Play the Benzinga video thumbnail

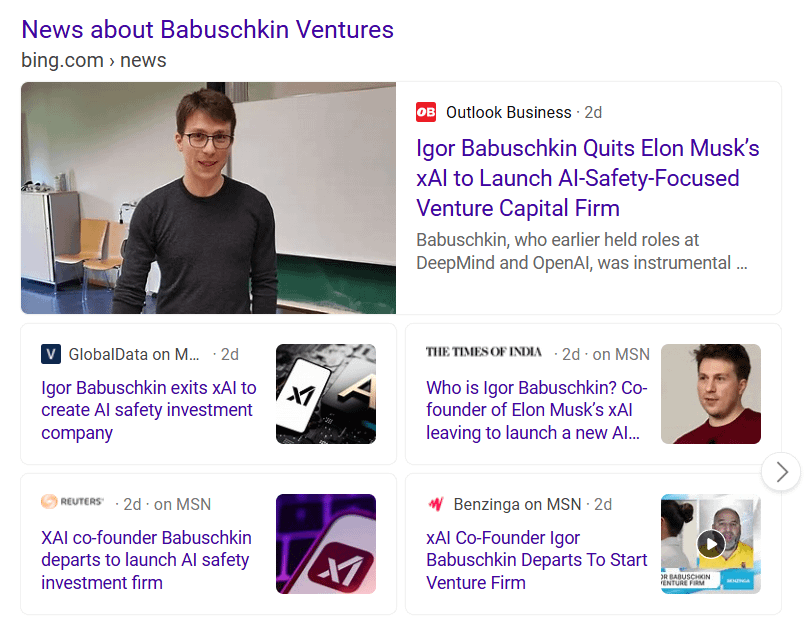710,544
